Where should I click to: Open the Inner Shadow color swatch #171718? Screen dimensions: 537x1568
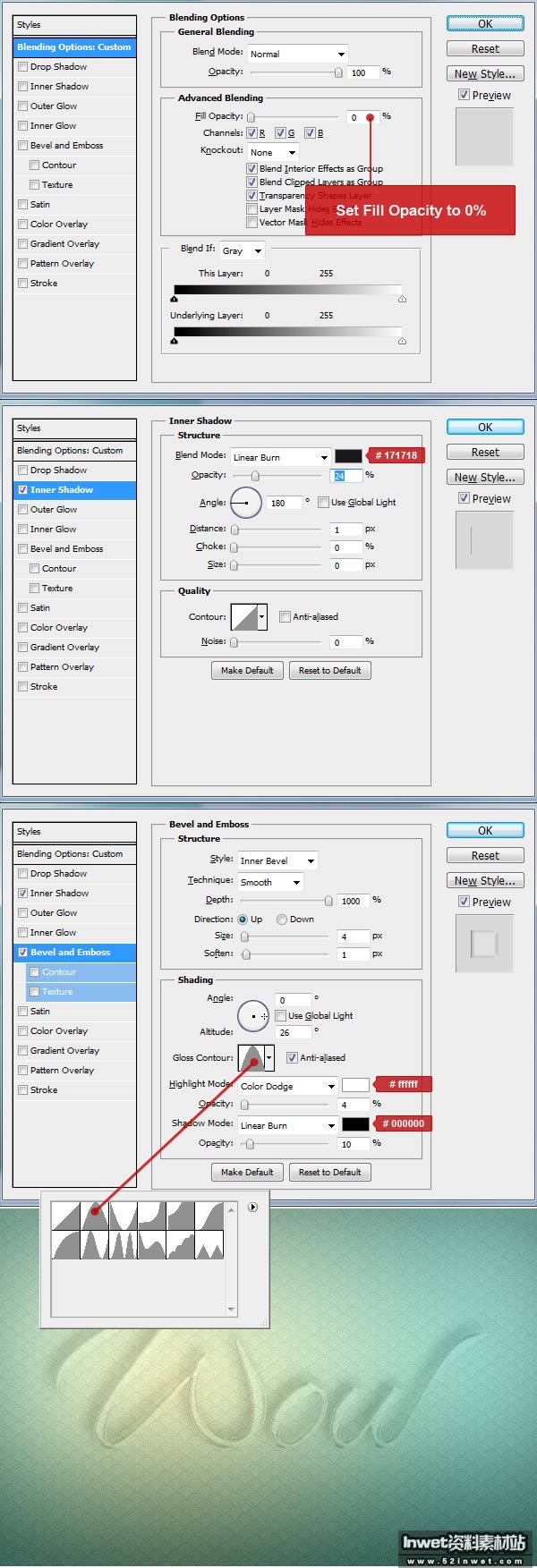coord(348,456)
